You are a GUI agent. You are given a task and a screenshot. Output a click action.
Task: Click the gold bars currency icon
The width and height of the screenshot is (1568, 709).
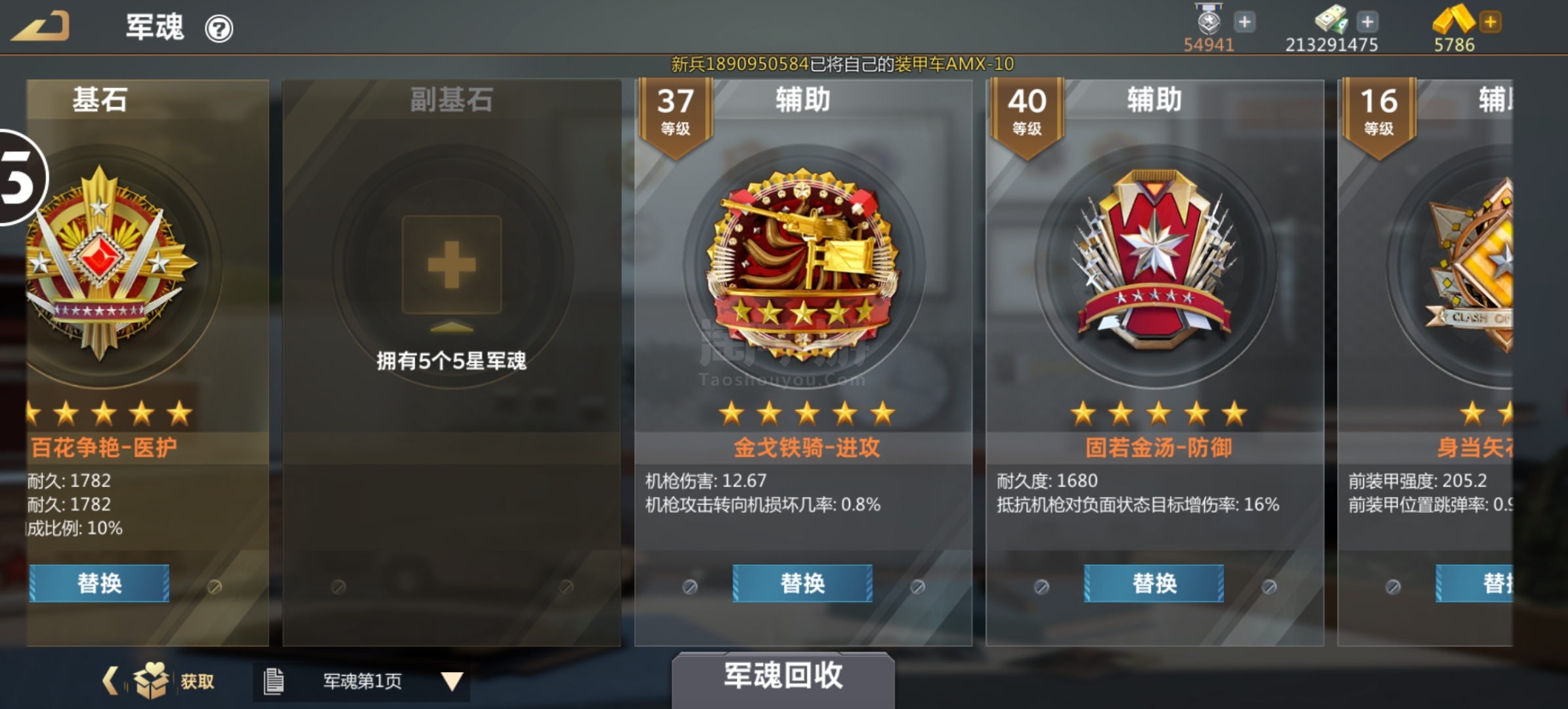pyautogui.click(x=1452, y=20)
